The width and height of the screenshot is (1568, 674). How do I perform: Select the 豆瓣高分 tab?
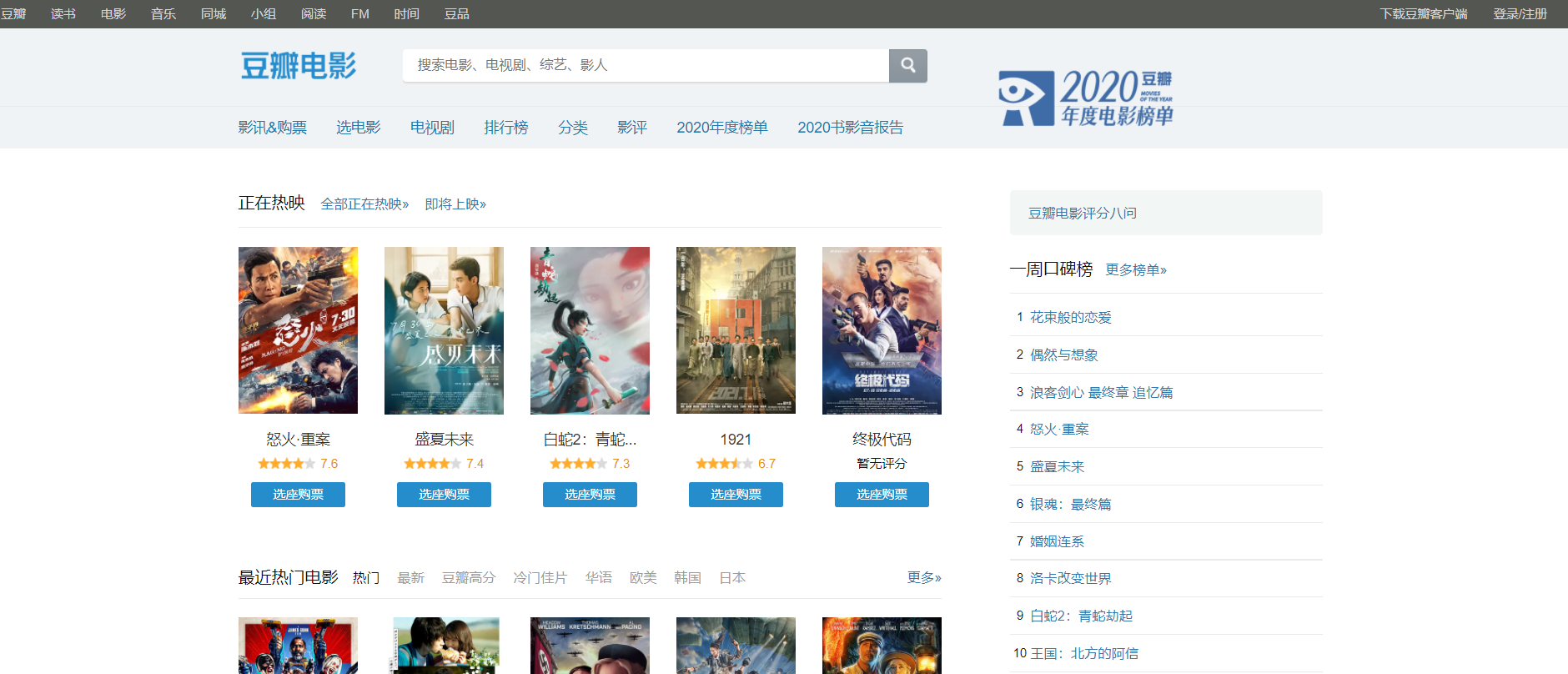[469, 578]
